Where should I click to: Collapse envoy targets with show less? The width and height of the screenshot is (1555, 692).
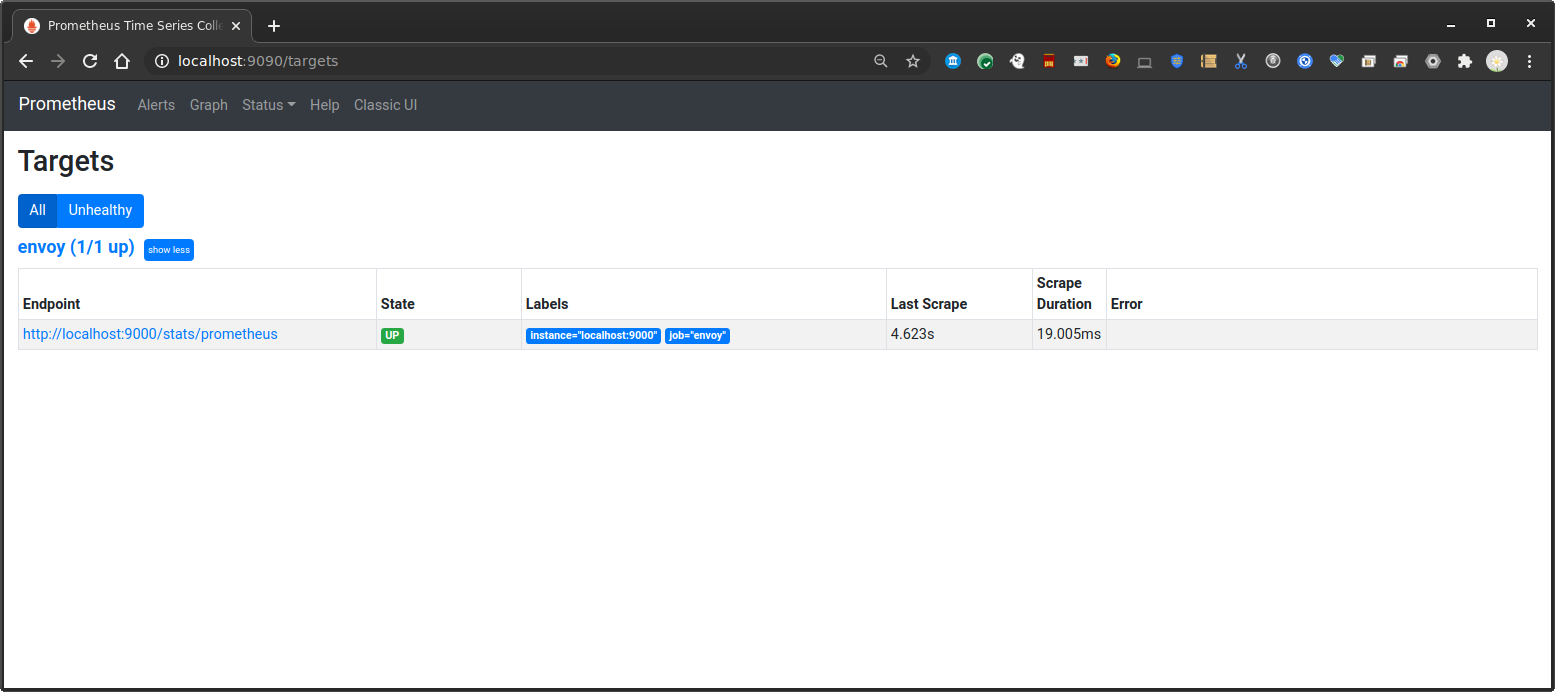point(169,250)
